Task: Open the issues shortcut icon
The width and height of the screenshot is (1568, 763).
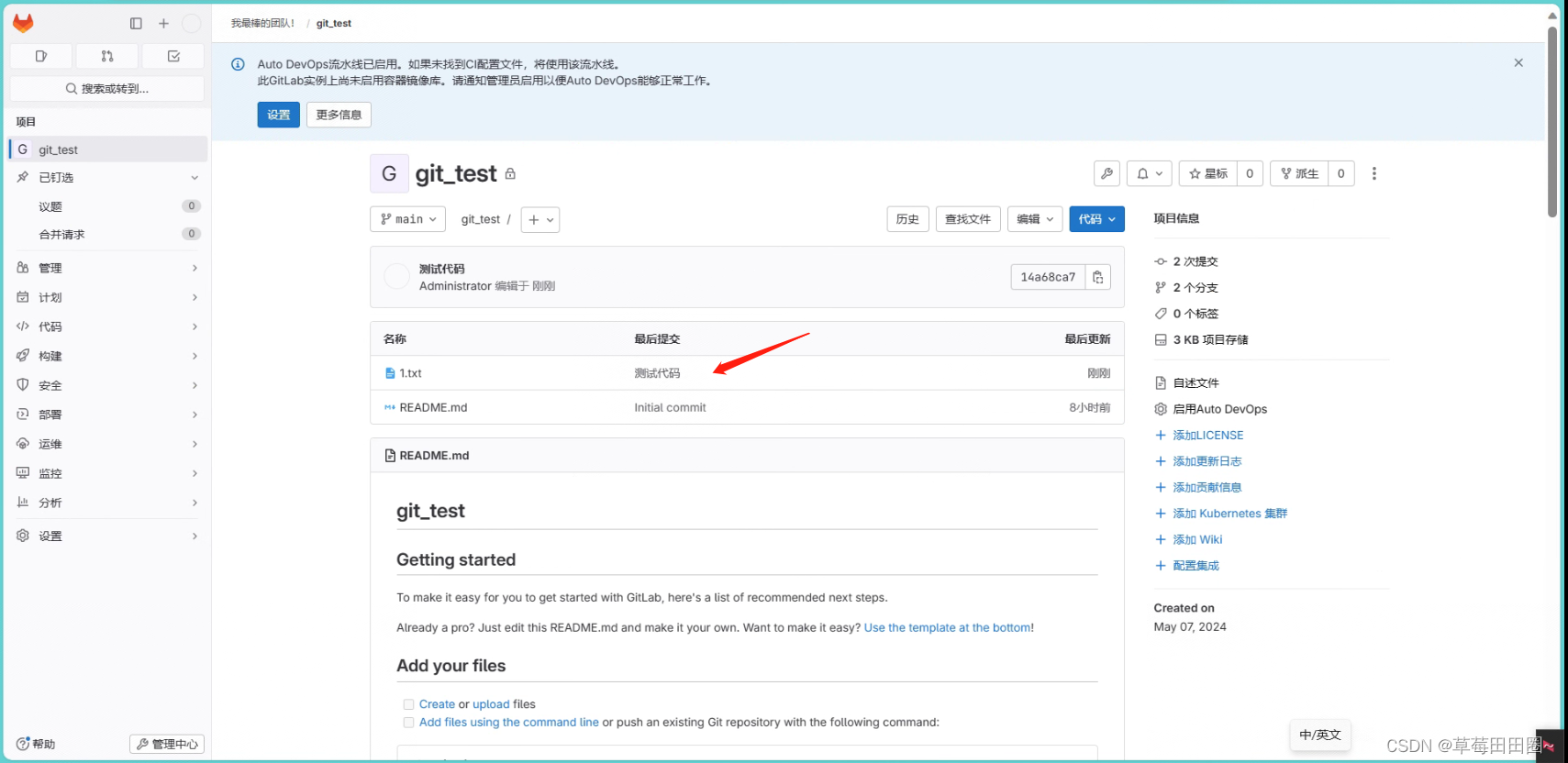Action: (41, 56)
